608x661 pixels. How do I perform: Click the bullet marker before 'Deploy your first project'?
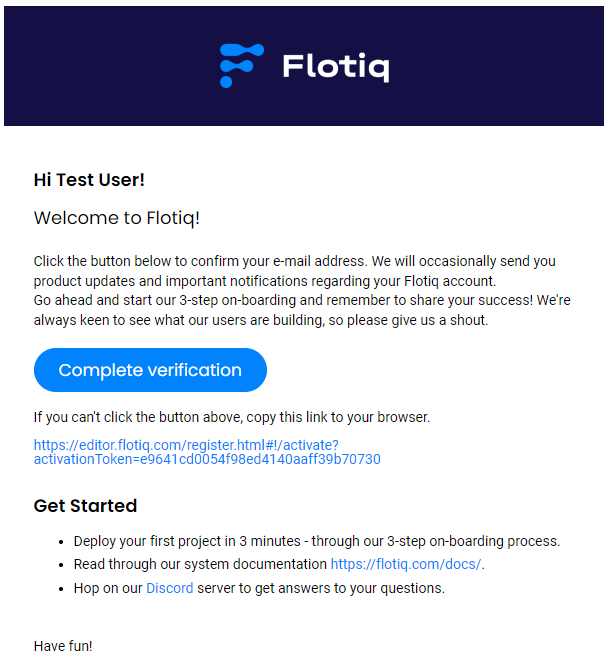coord(62,542)
